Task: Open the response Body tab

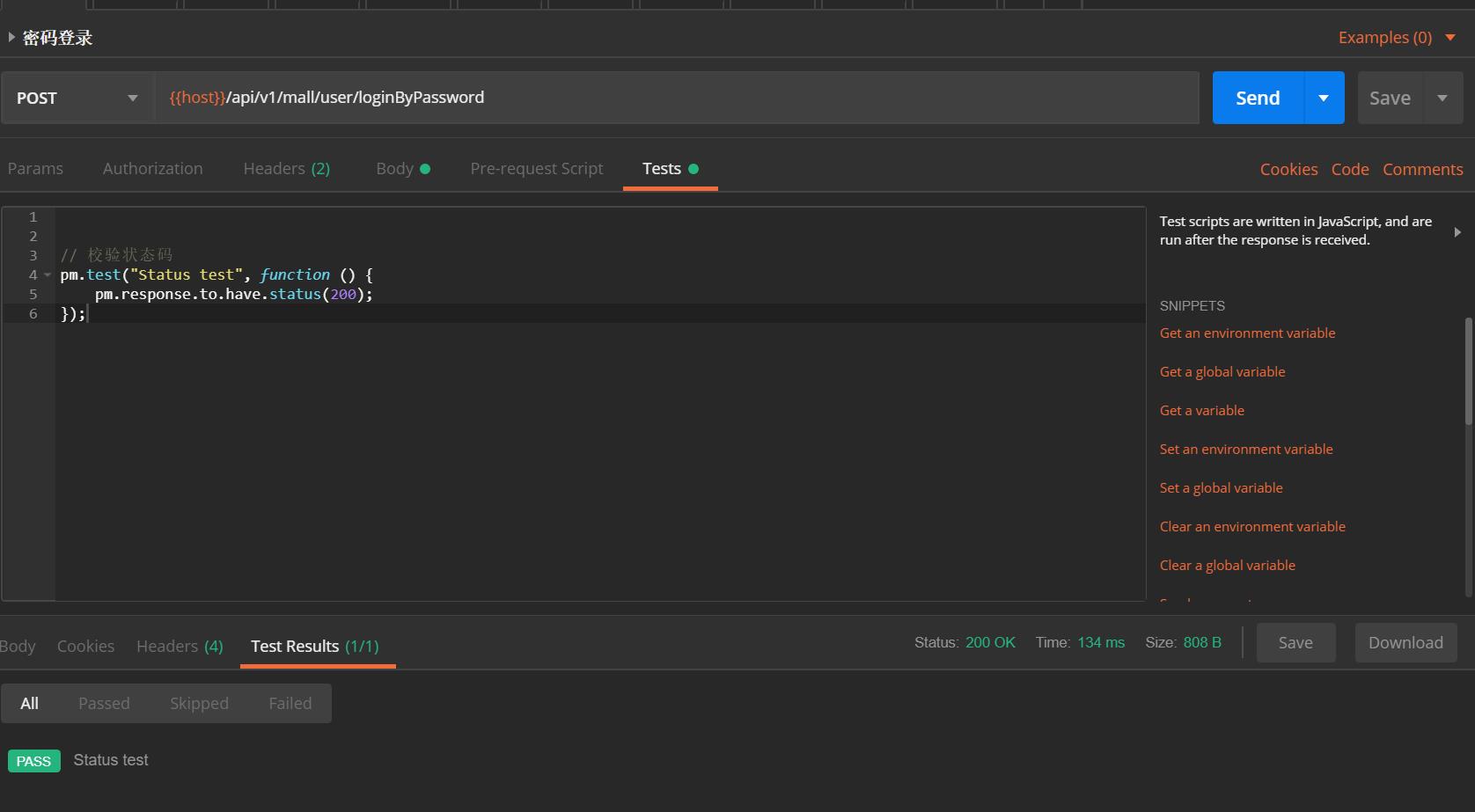Action: [x=17, y=646]
